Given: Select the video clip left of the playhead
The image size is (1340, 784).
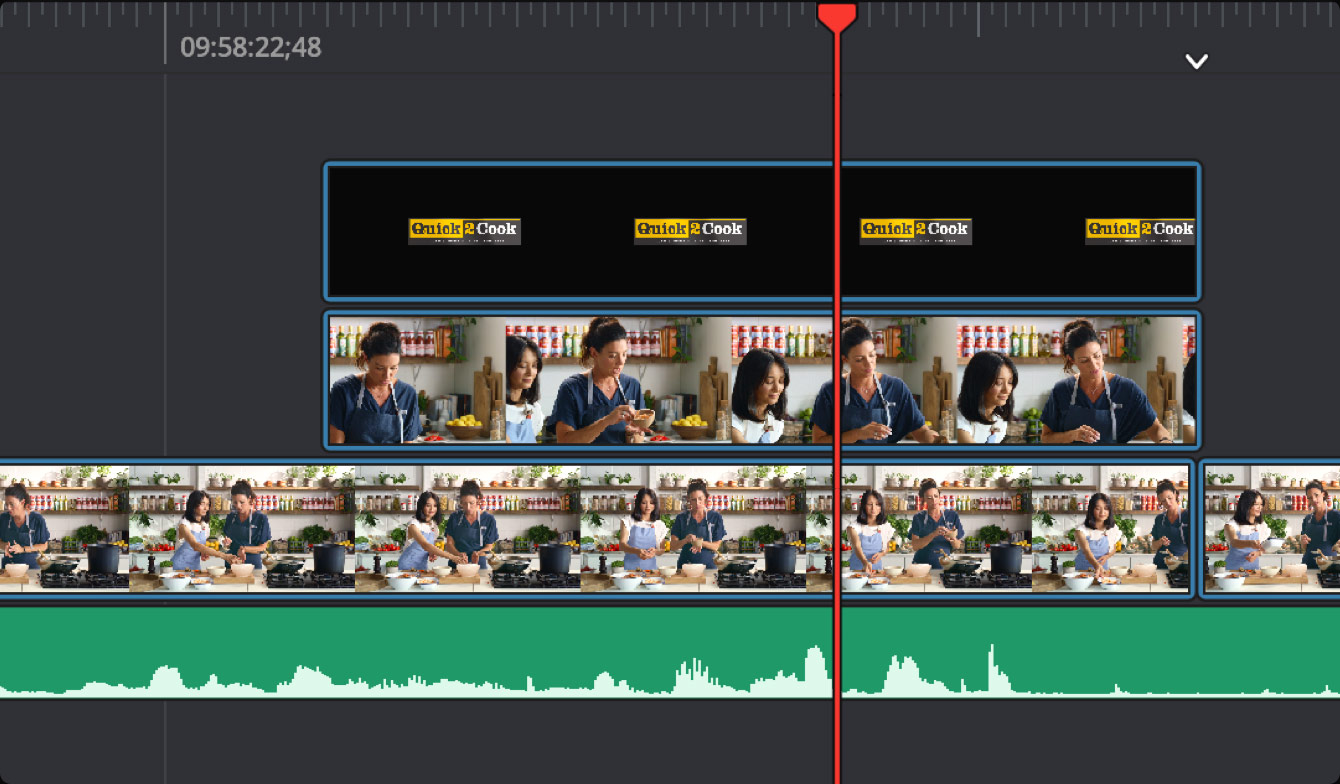Looking at the screenshot, I should [600, 380].
